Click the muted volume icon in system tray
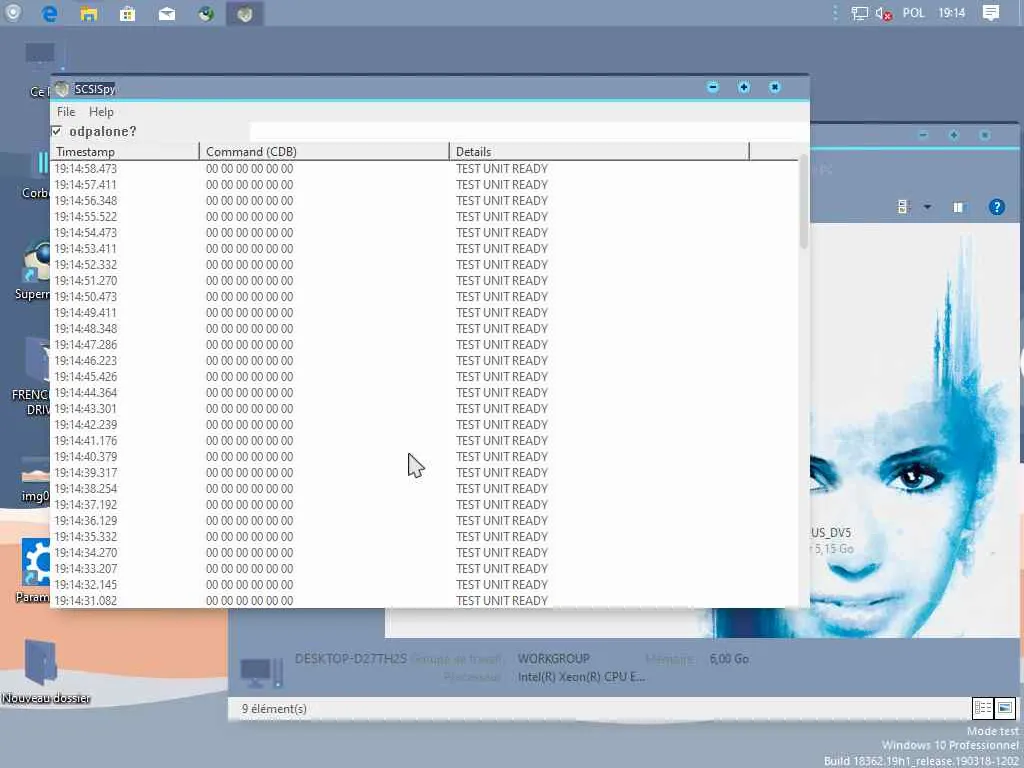Viewport: 1024px width, 768px height. [x=884, y=13]
